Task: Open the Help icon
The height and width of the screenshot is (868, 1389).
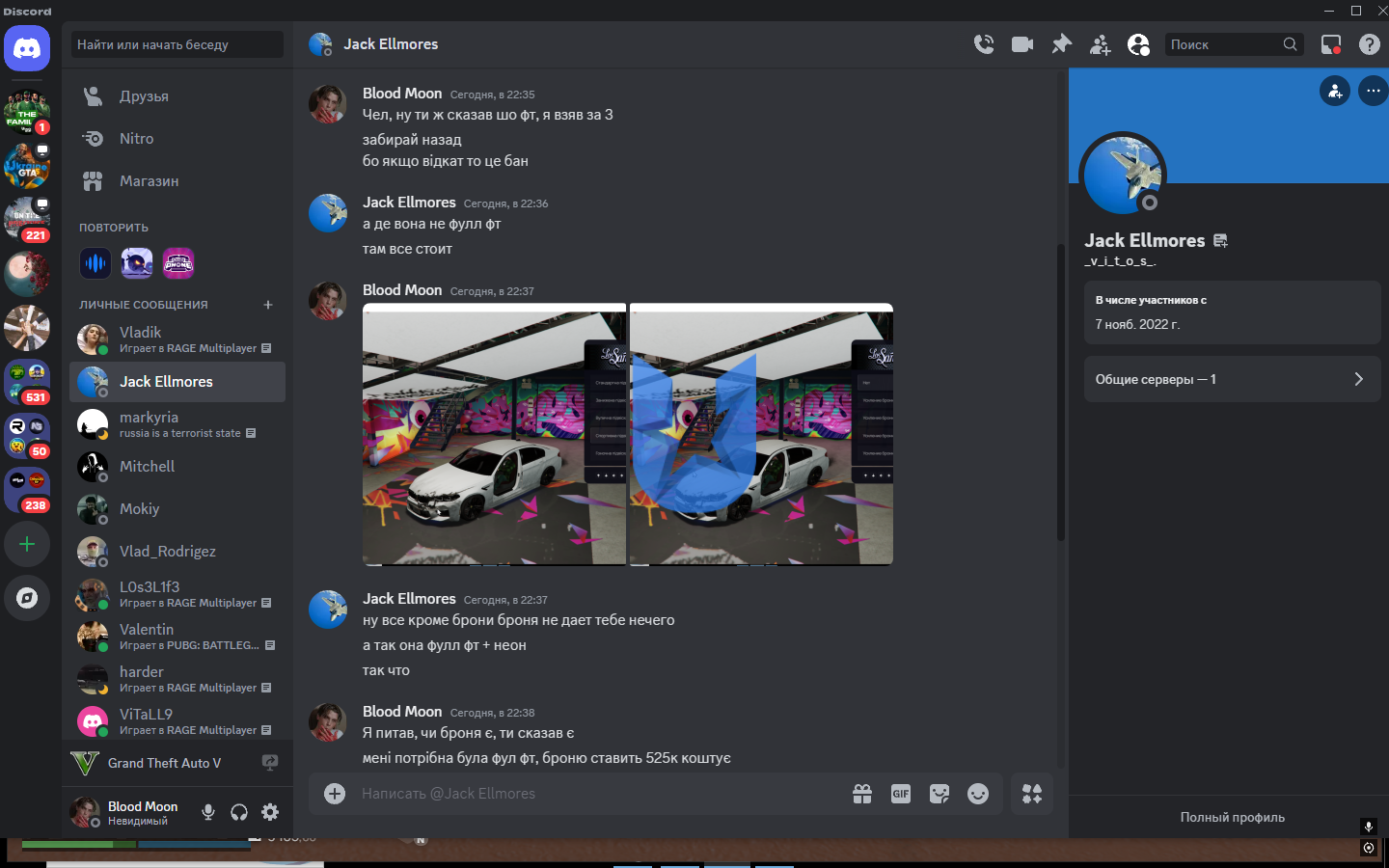Action: click(x=1369, y=44)
